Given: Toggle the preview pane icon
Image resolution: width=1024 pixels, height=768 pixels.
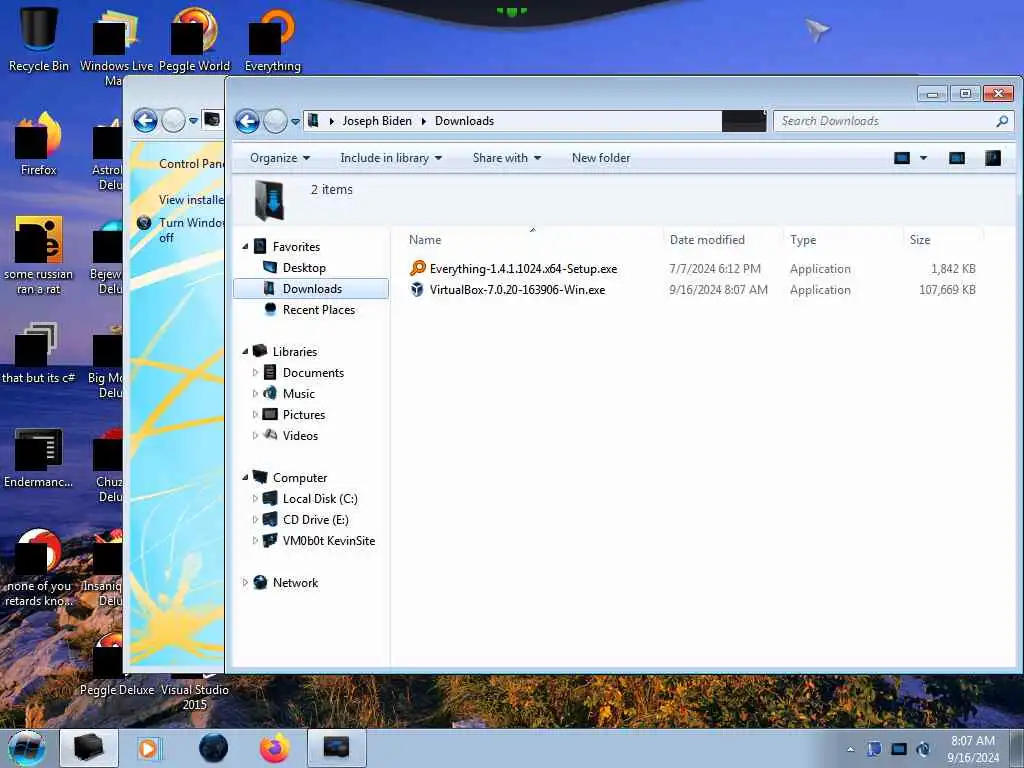Looking at the screenshot, I should 957,157.
